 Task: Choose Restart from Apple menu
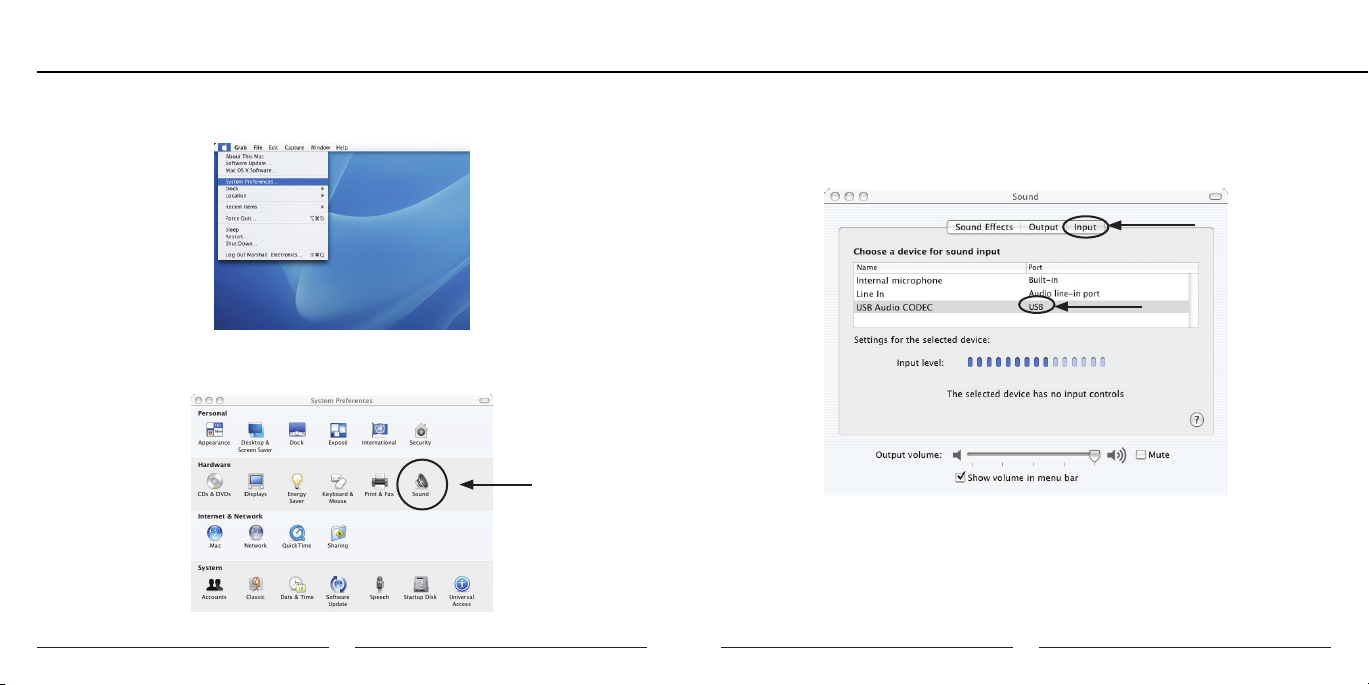(273, 236)
